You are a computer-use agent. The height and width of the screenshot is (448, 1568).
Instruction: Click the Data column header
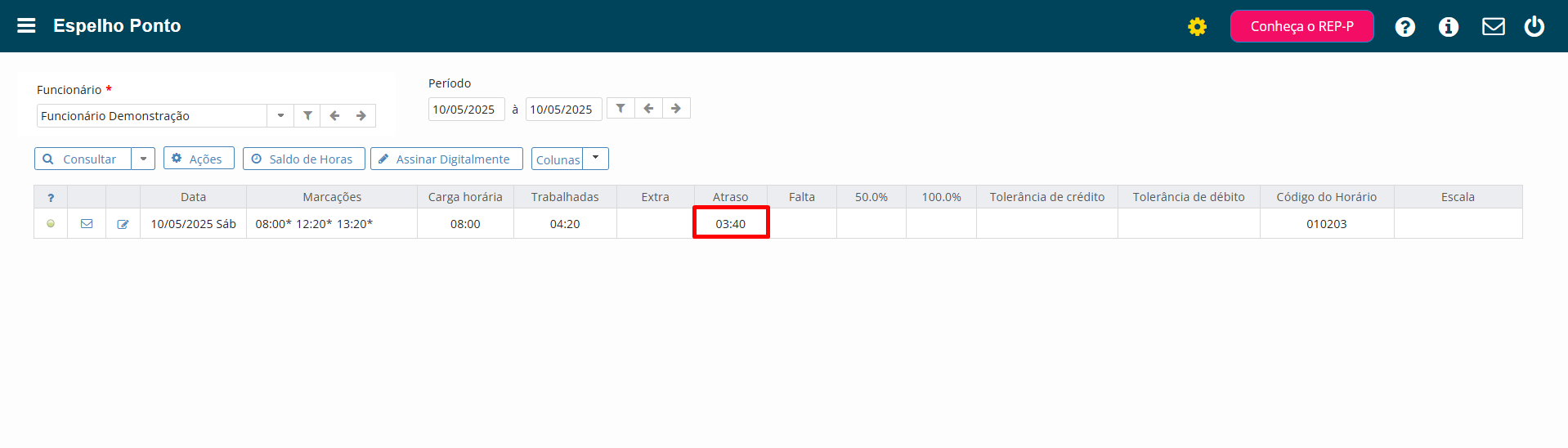click(x=193, y=197)
